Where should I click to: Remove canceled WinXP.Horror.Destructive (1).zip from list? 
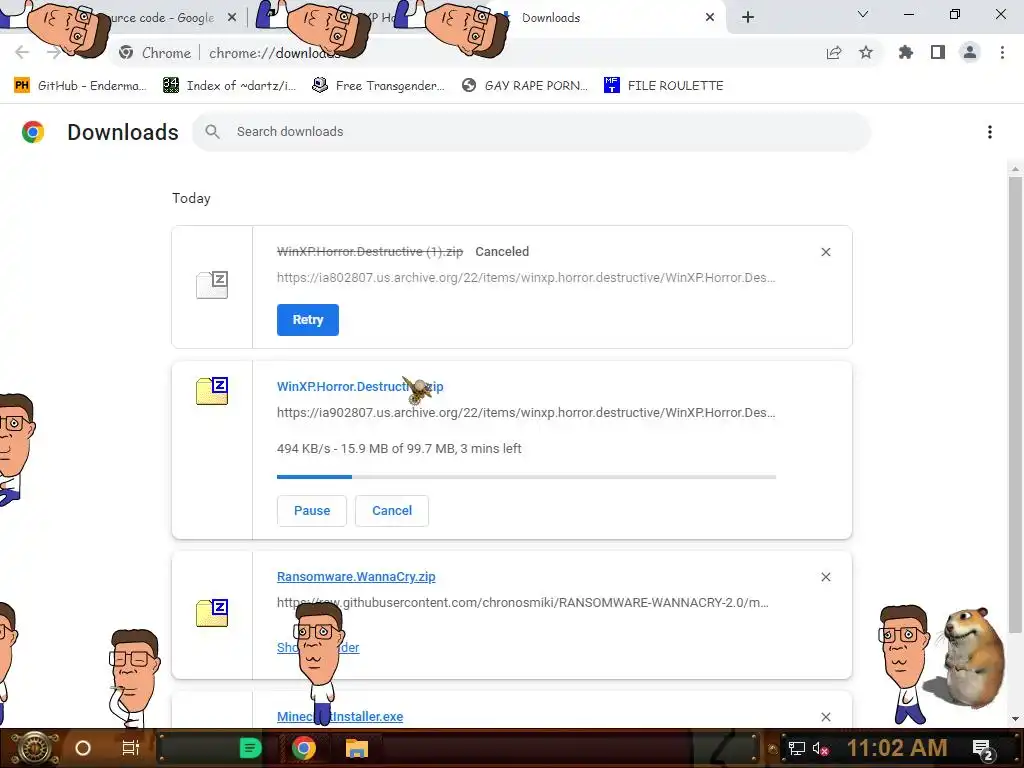826,252
